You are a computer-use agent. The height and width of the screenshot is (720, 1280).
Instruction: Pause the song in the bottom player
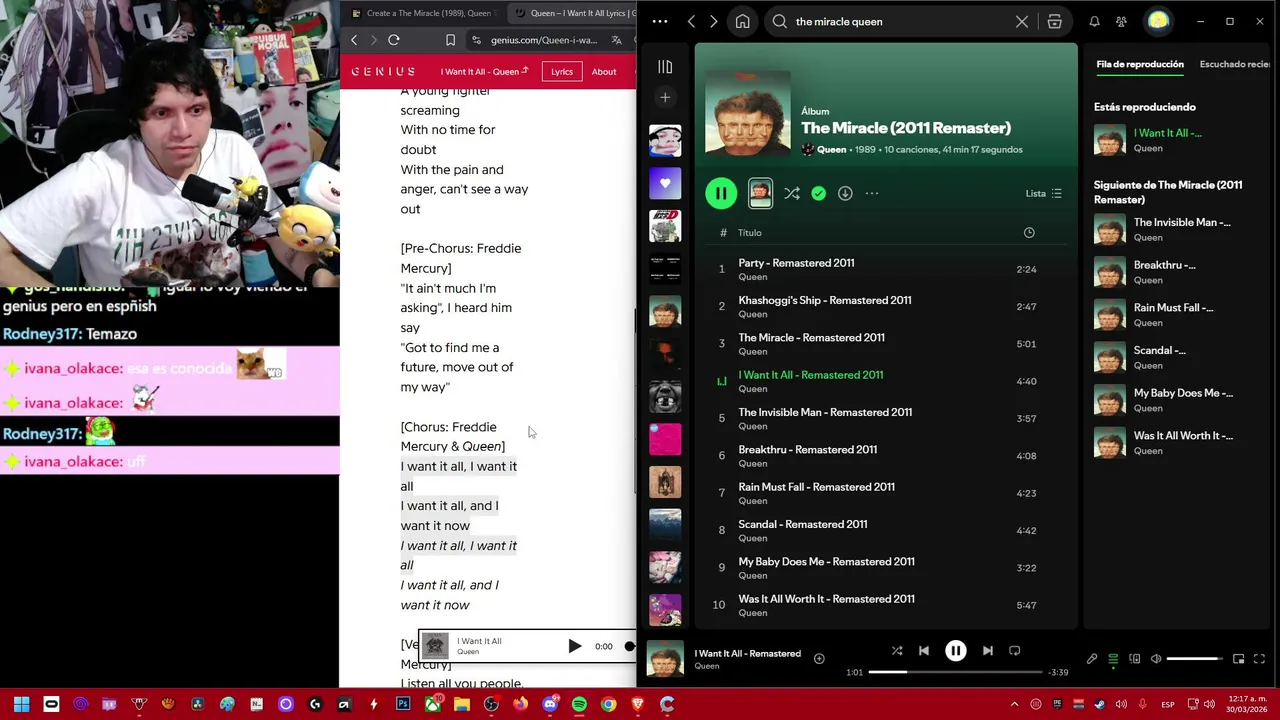tap(956, 651)
